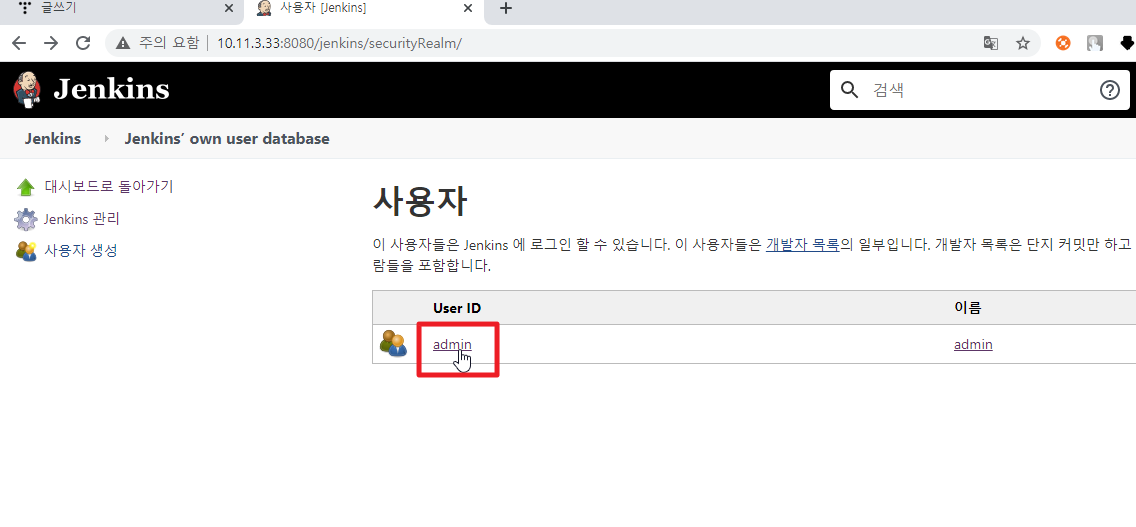Switch to the 글쓰기 browser tab

(120, 9)
